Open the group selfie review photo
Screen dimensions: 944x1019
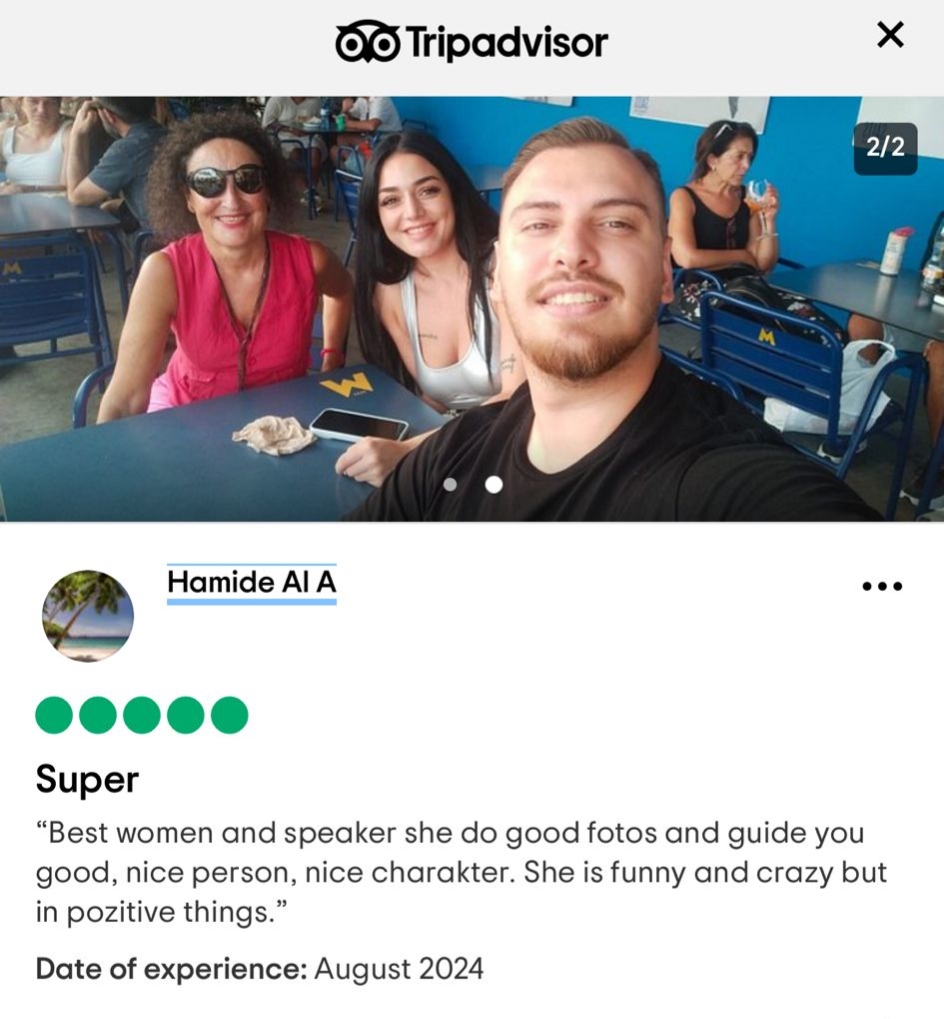[x=472, y=309]
